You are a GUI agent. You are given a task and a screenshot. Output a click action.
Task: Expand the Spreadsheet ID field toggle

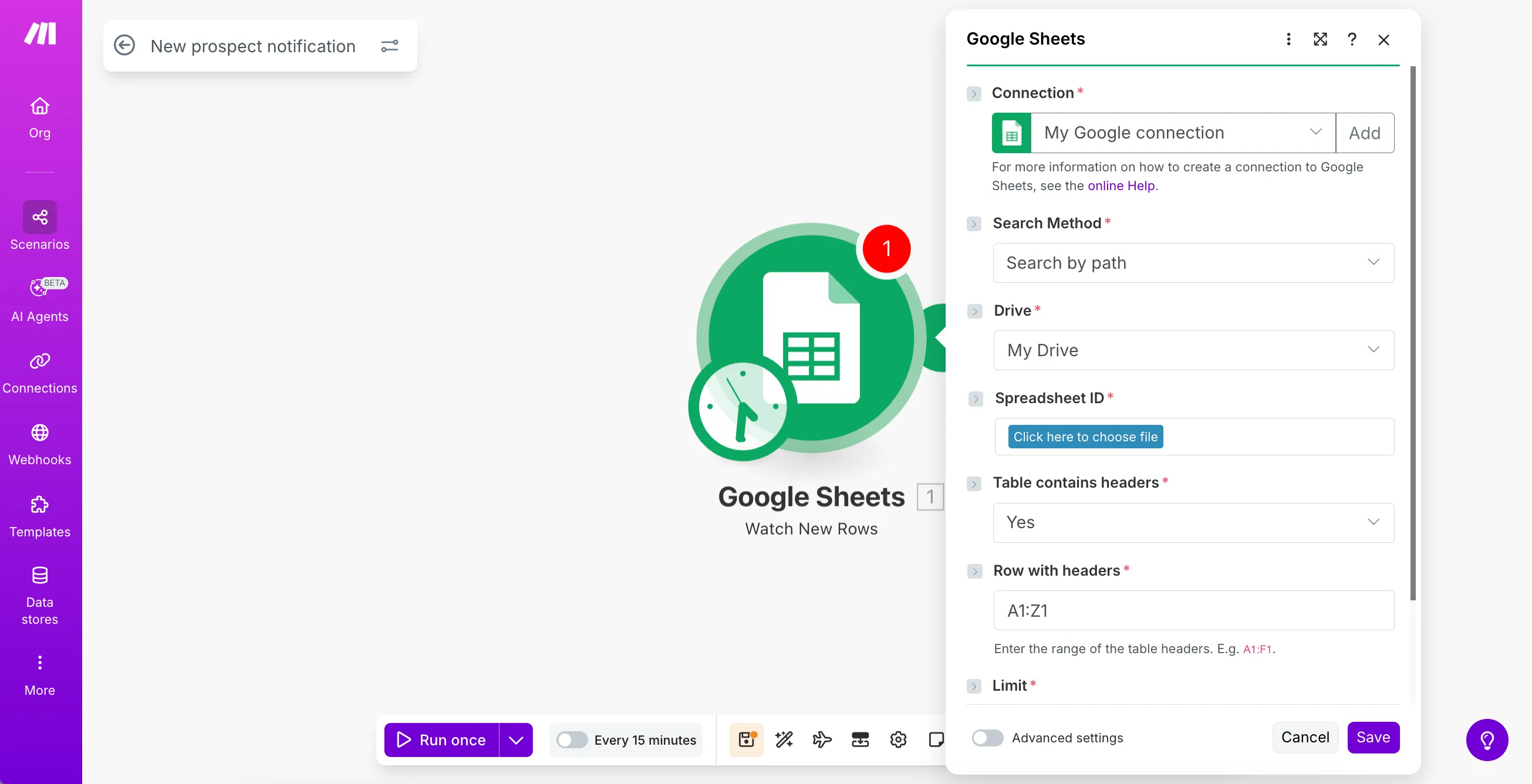pos(976,398)
